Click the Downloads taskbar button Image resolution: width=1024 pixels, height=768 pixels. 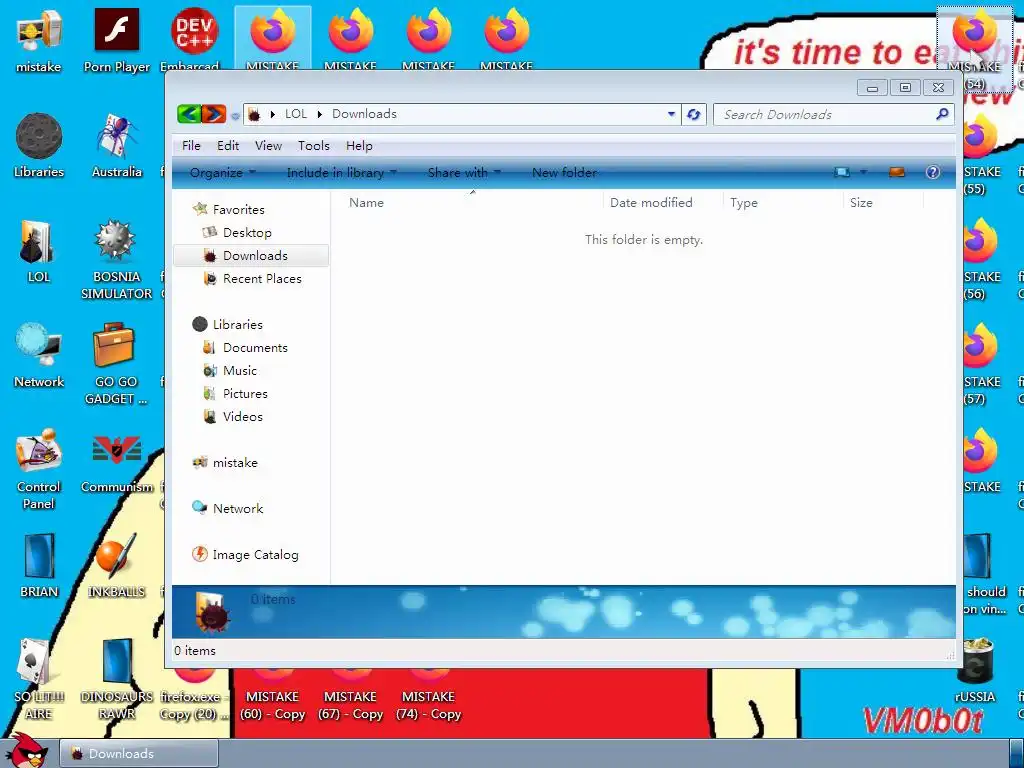pos(139,754)
